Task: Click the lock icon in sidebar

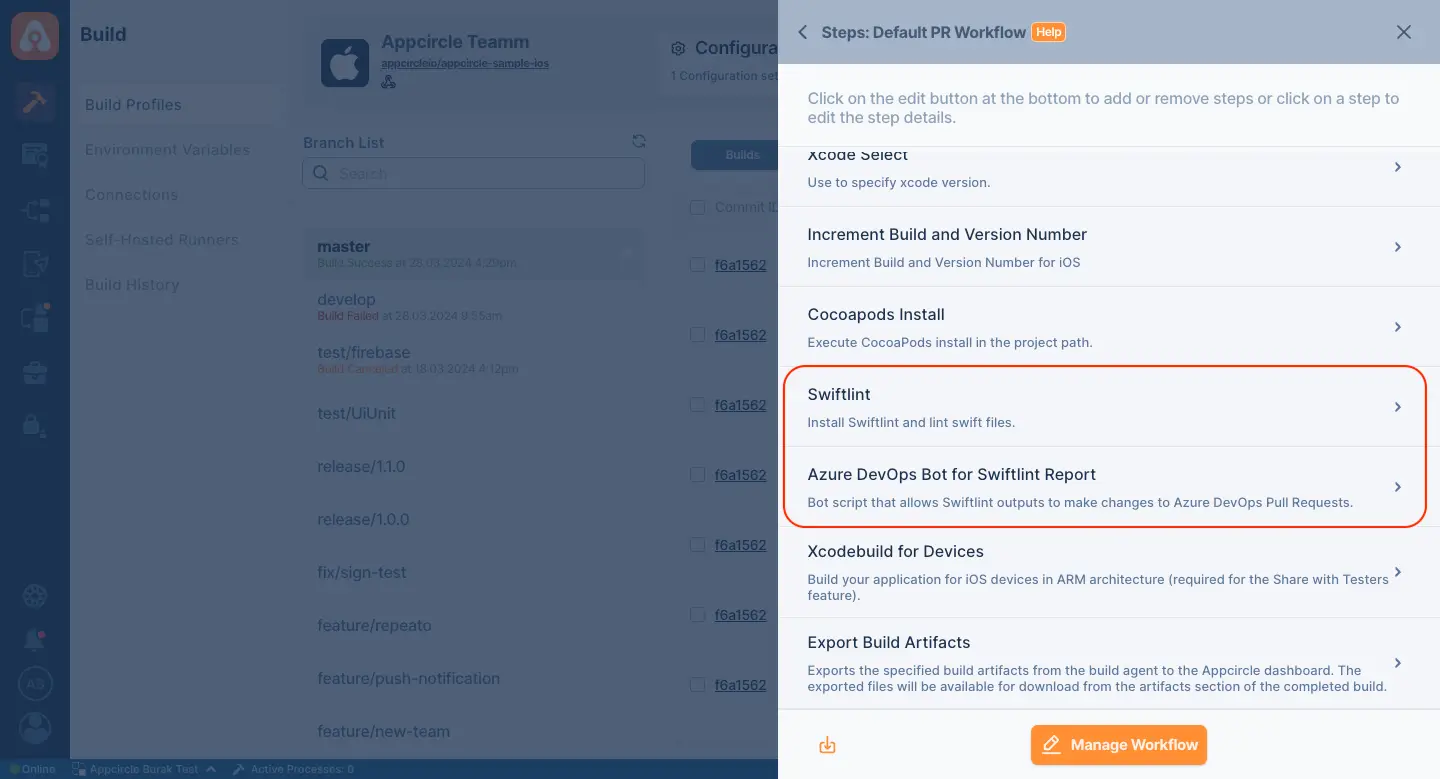Action: coord(35,425)
